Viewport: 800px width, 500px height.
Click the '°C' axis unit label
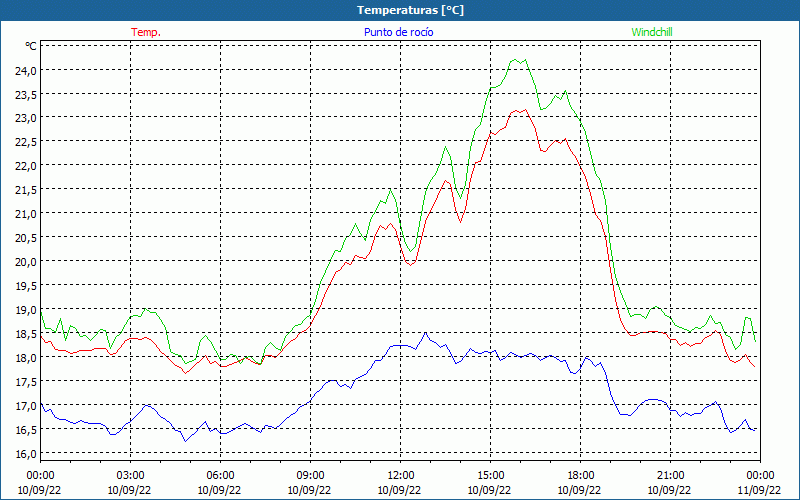click(x=31, y=46)
